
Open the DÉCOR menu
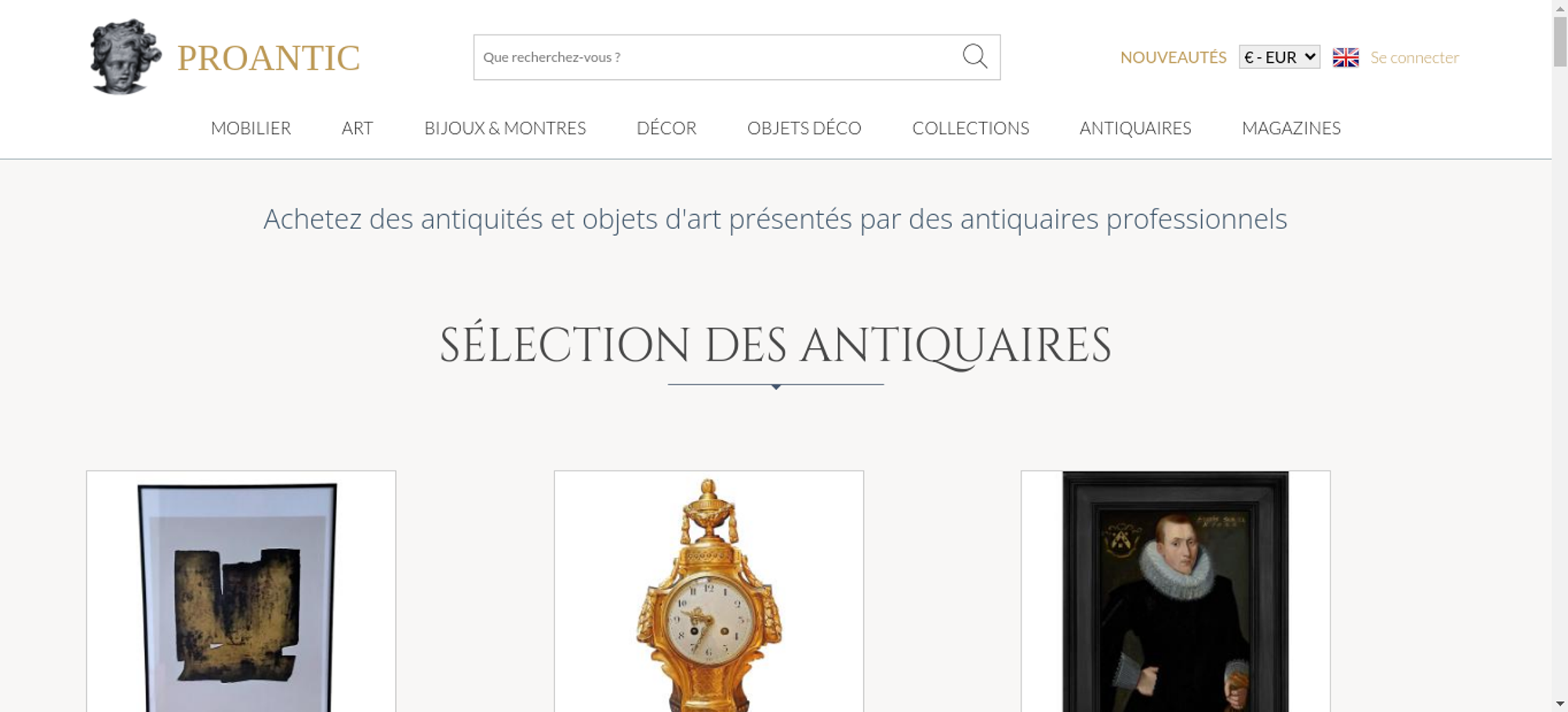tap(666, 128)
